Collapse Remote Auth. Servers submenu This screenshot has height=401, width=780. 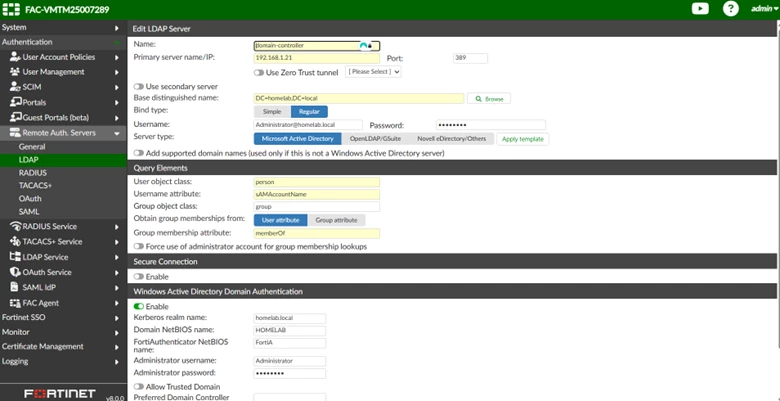click(117, 133)
